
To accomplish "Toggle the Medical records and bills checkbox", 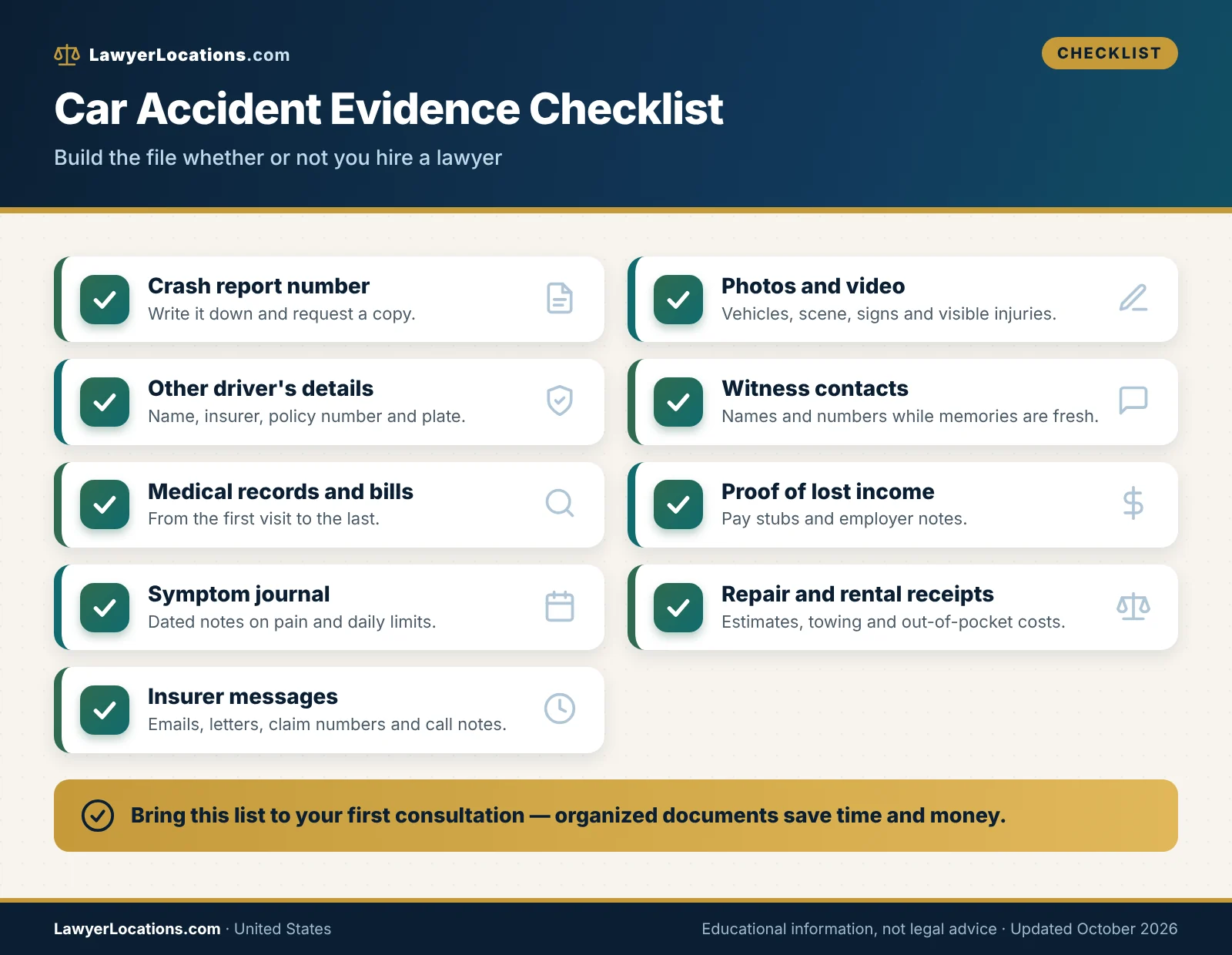I will pyautogui.click(x=105, y=504).
